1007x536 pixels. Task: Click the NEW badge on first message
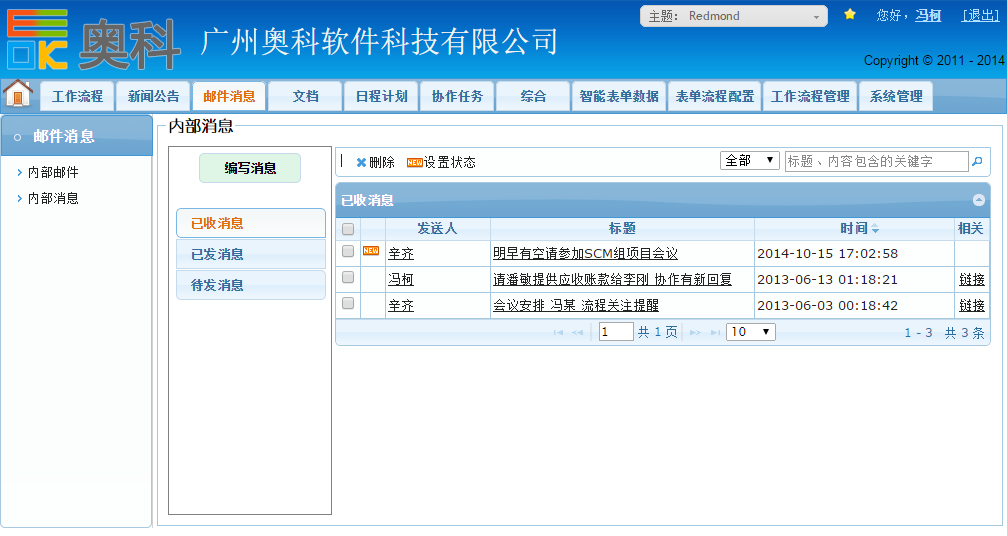[x=371, y=251]
